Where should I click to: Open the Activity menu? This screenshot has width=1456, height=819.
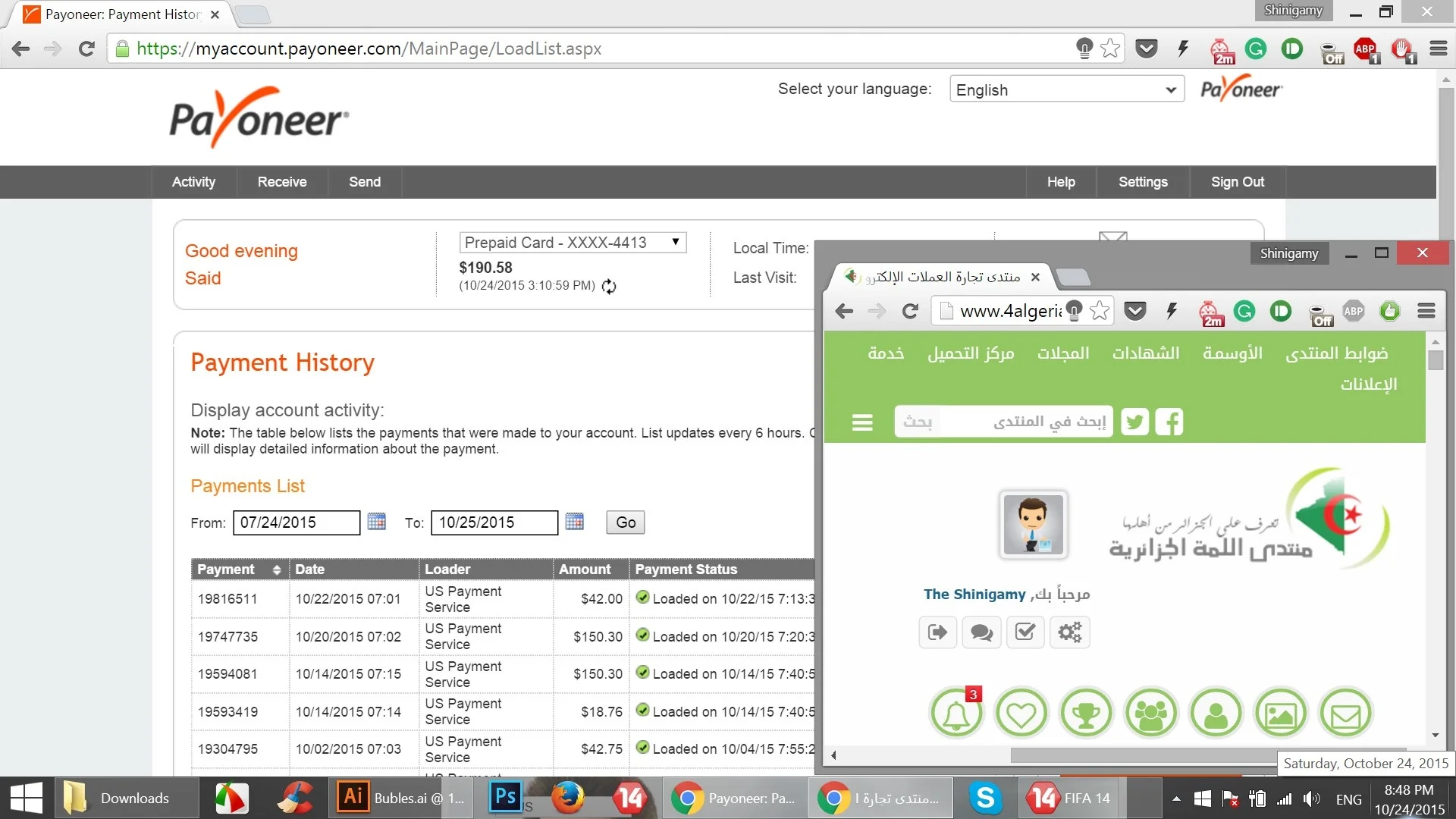point(193,182)
